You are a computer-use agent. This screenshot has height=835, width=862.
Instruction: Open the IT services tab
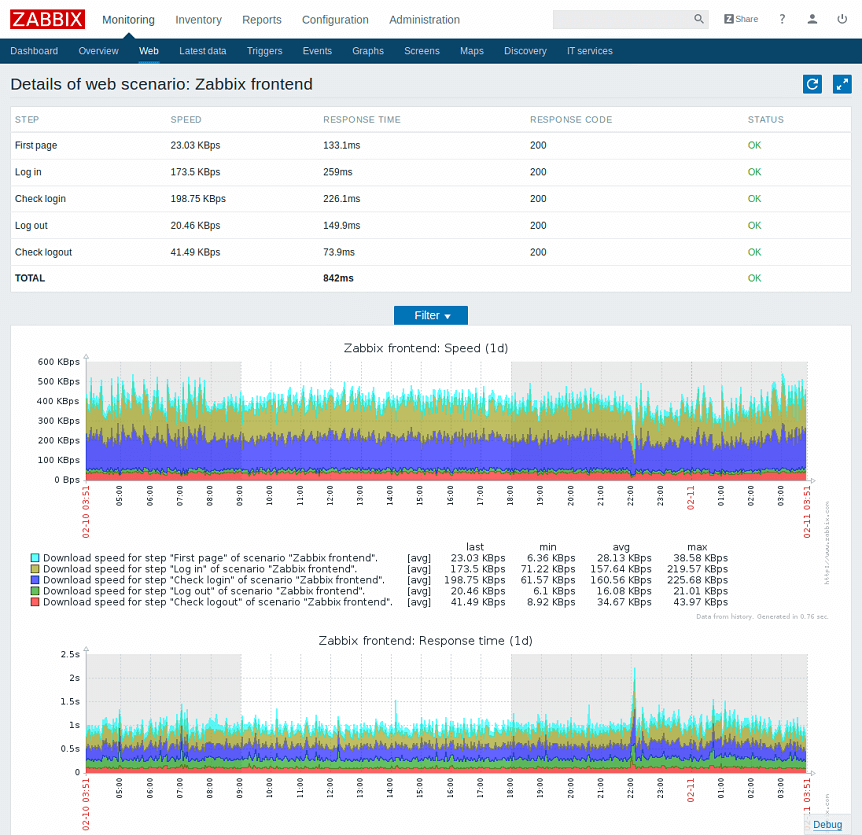click(589, 51)
